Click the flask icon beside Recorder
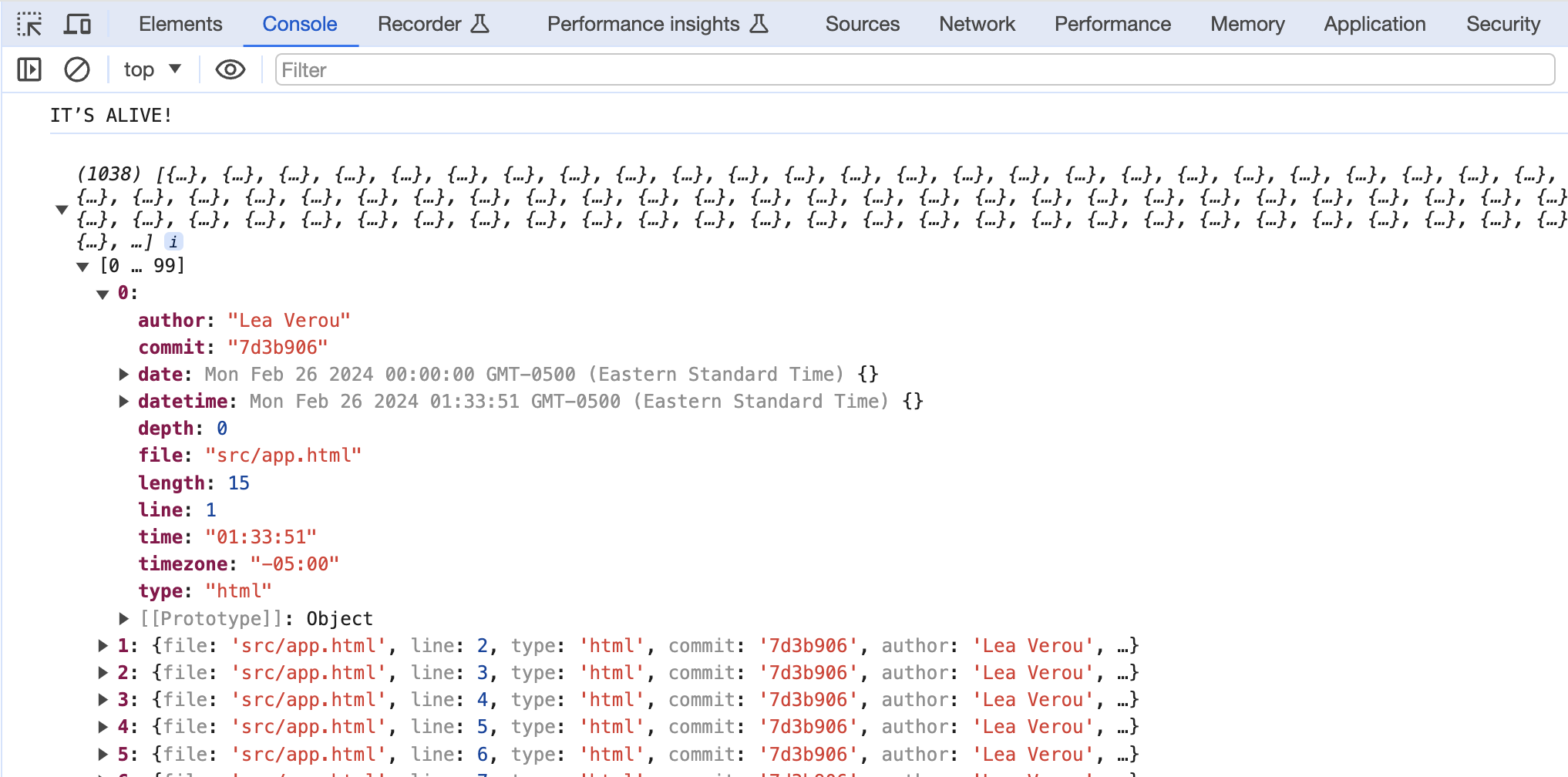Screen dimensions: 1568x777 (x=480, y=24)
